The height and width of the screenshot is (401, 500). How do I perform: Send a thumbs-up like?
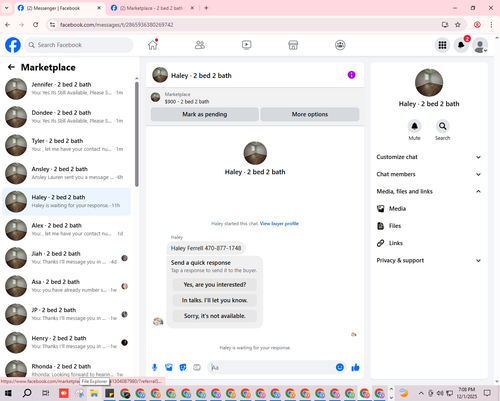355,367
